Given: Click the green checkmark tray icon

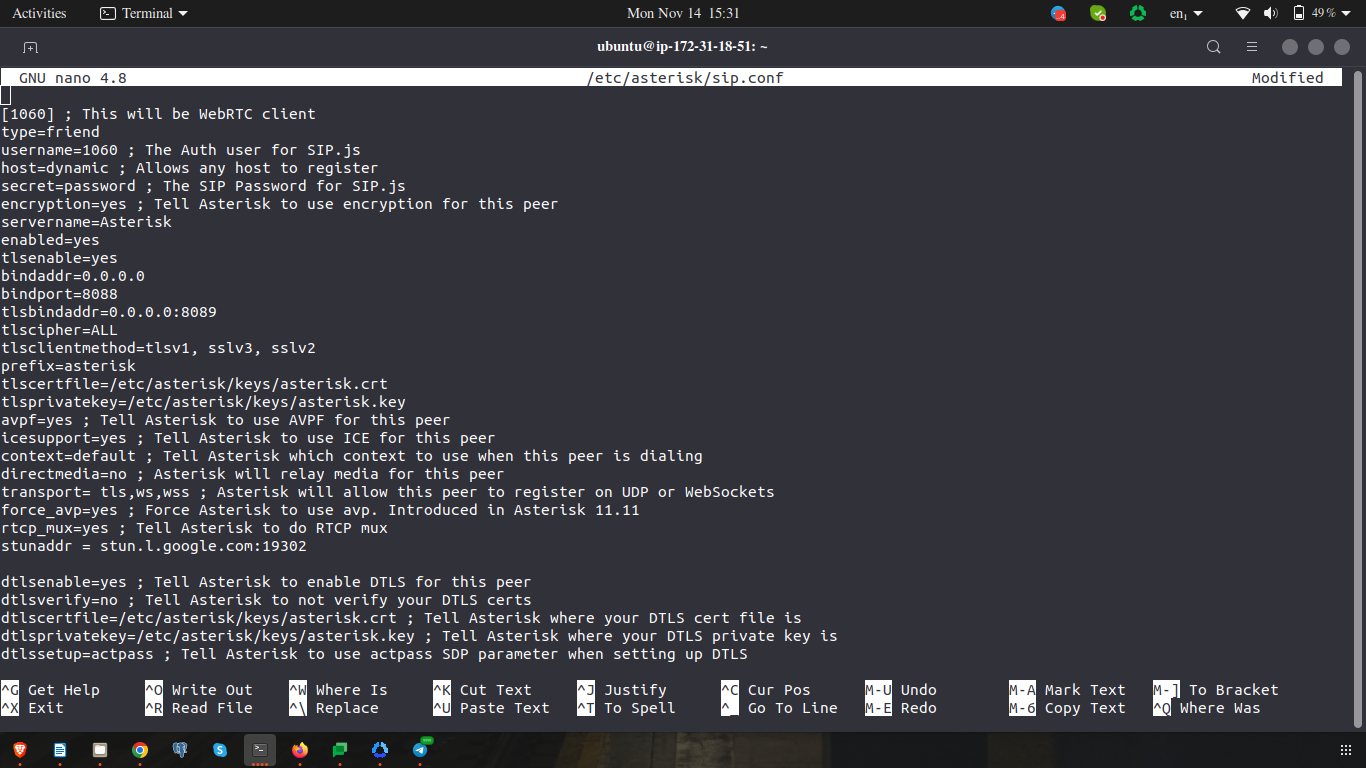Looking at the screenshot, I should pyautogui.click(x=1098, y=13).
